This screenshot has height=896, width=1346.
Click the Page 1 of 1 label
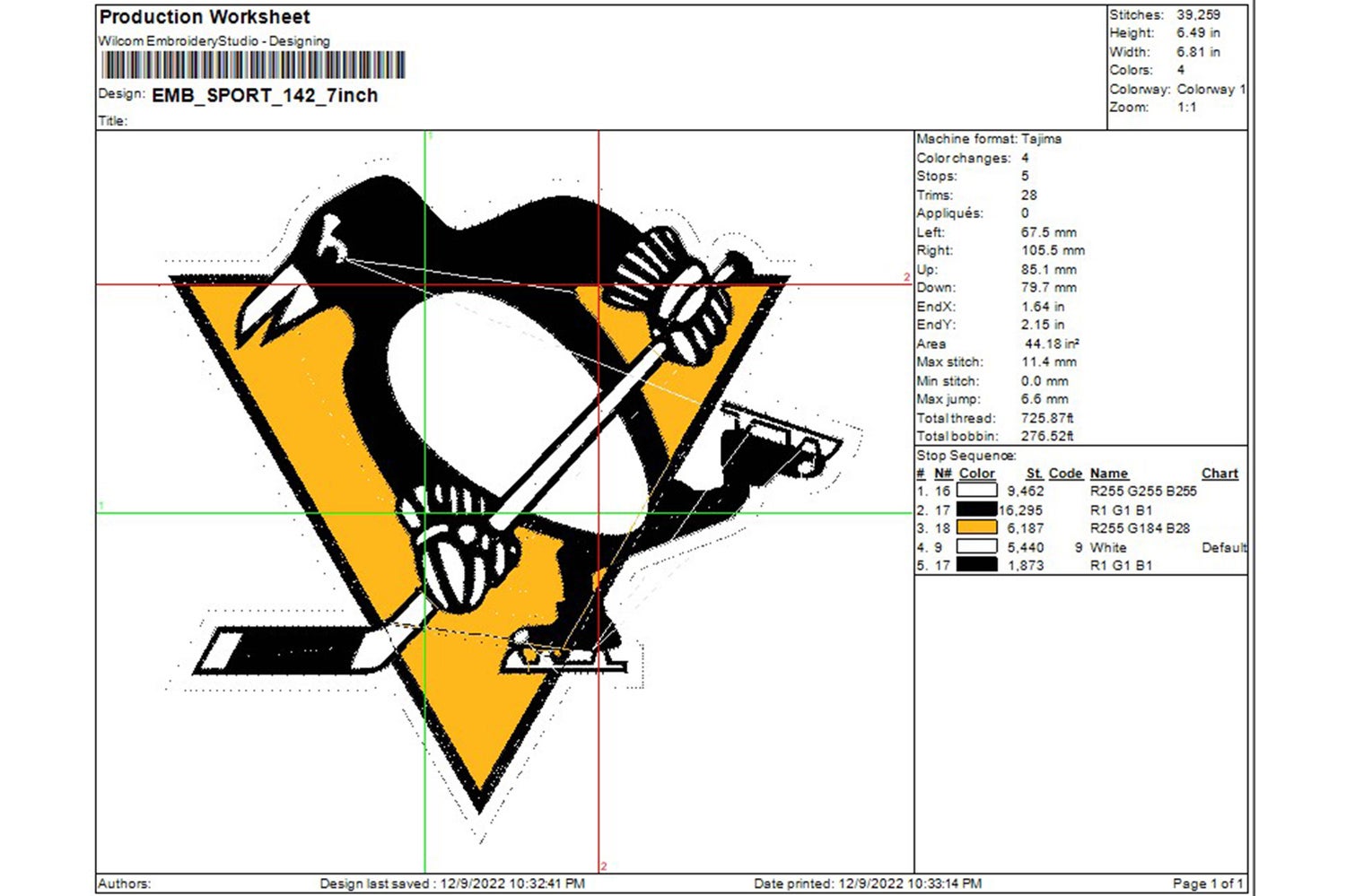pos(1207,882)
